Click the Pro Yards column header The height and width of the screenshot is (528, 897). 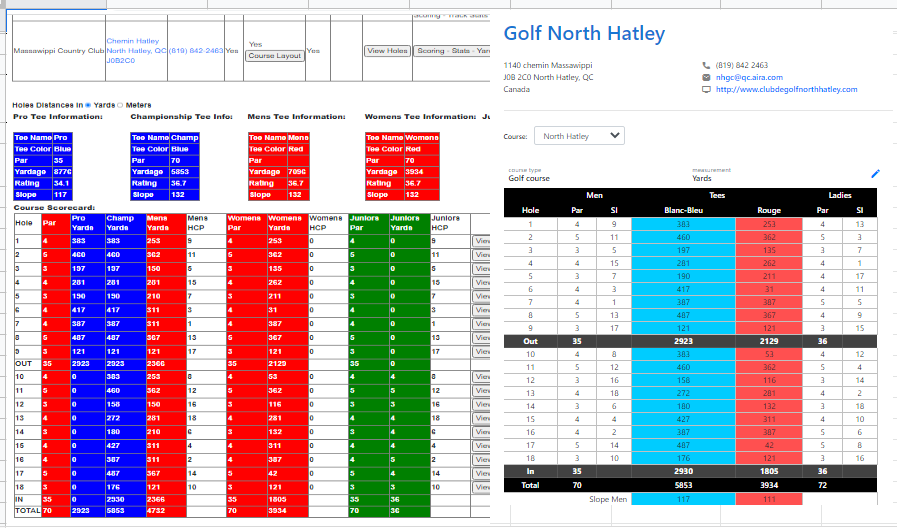(x=88, y=223)
